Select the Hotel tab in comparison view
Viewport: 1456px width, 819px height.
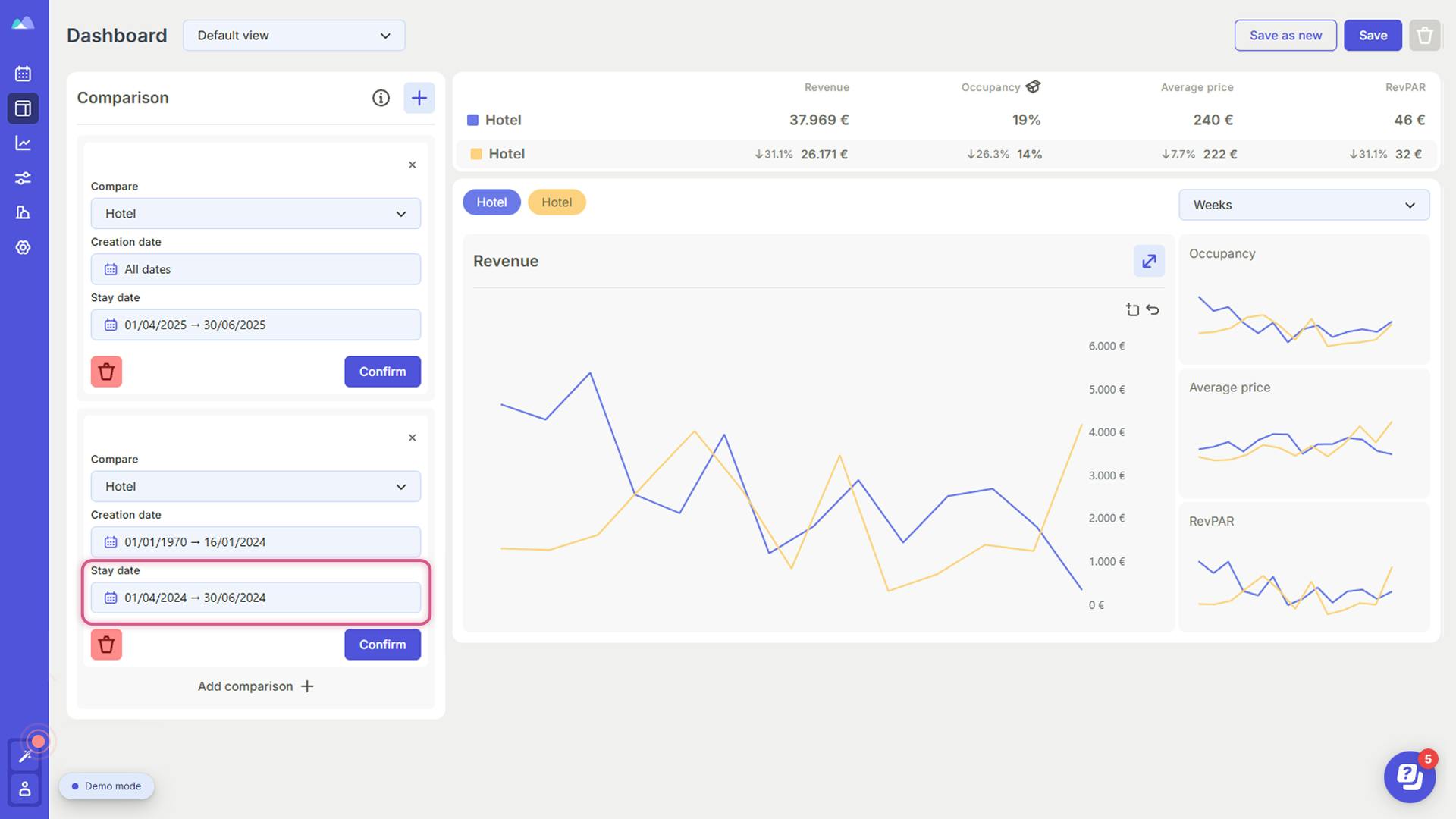coord(491,201)
